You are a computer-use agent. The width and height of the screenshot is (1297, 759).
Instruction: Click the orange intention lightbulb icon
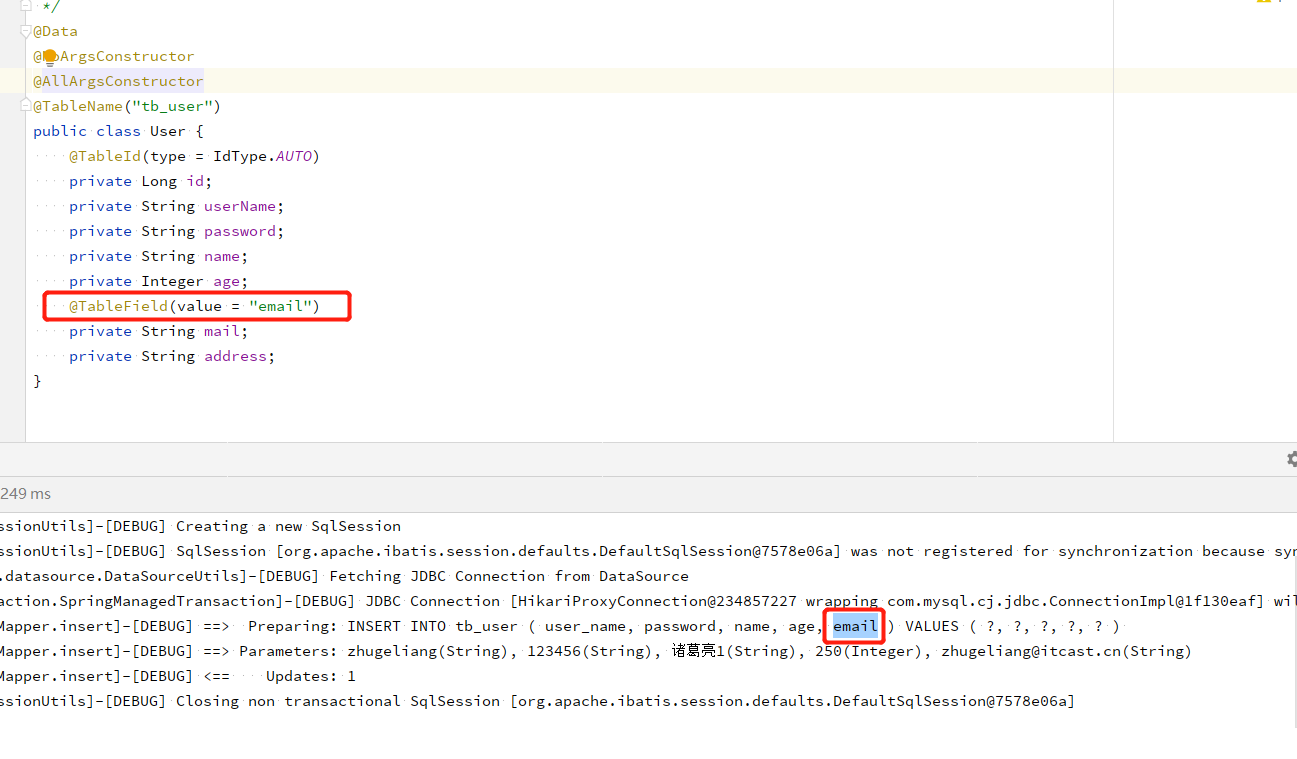coord(50,56)
